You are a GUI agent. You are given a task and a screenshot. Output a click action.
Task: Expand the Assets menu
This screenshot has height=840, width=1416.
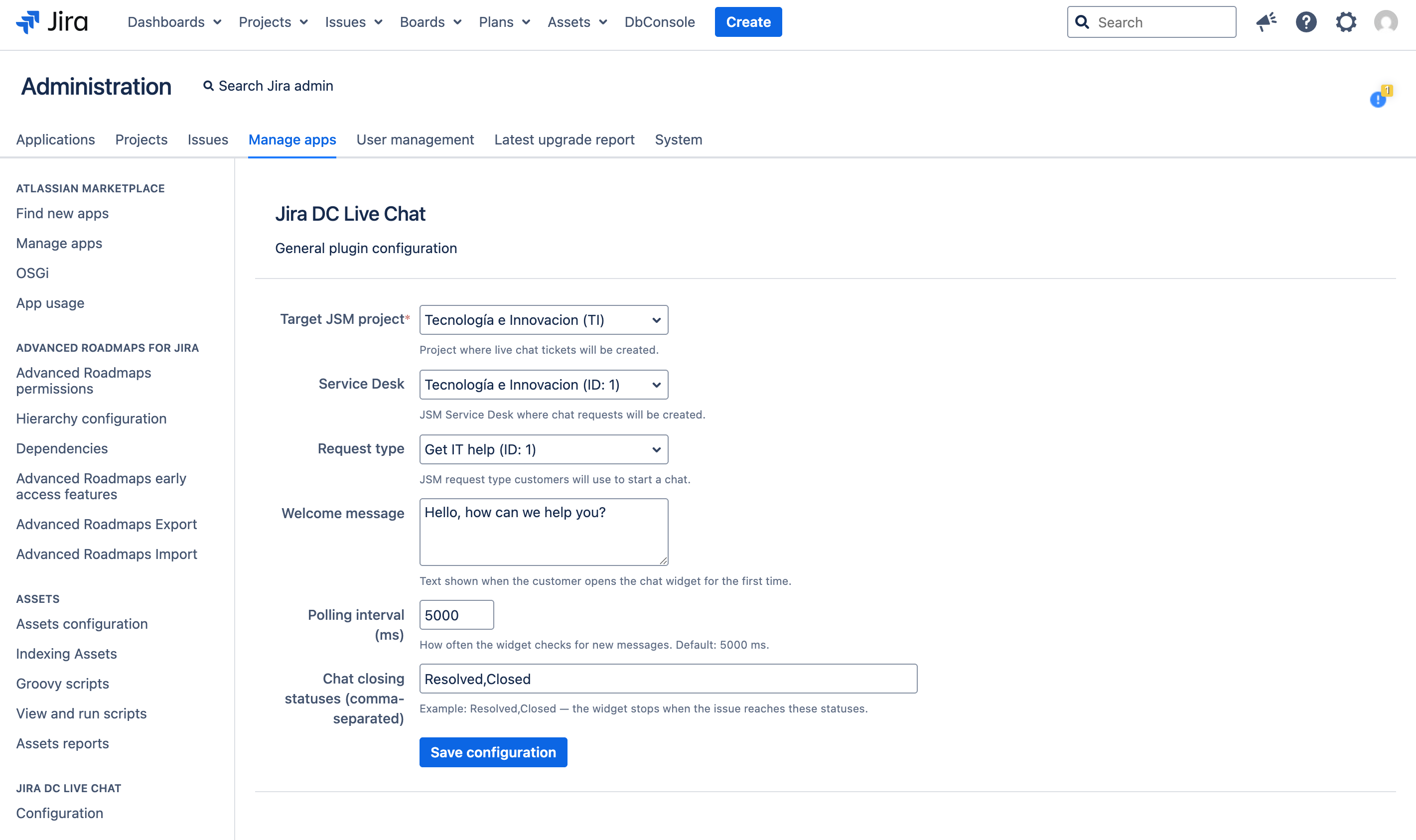click(x=577, y=22)
